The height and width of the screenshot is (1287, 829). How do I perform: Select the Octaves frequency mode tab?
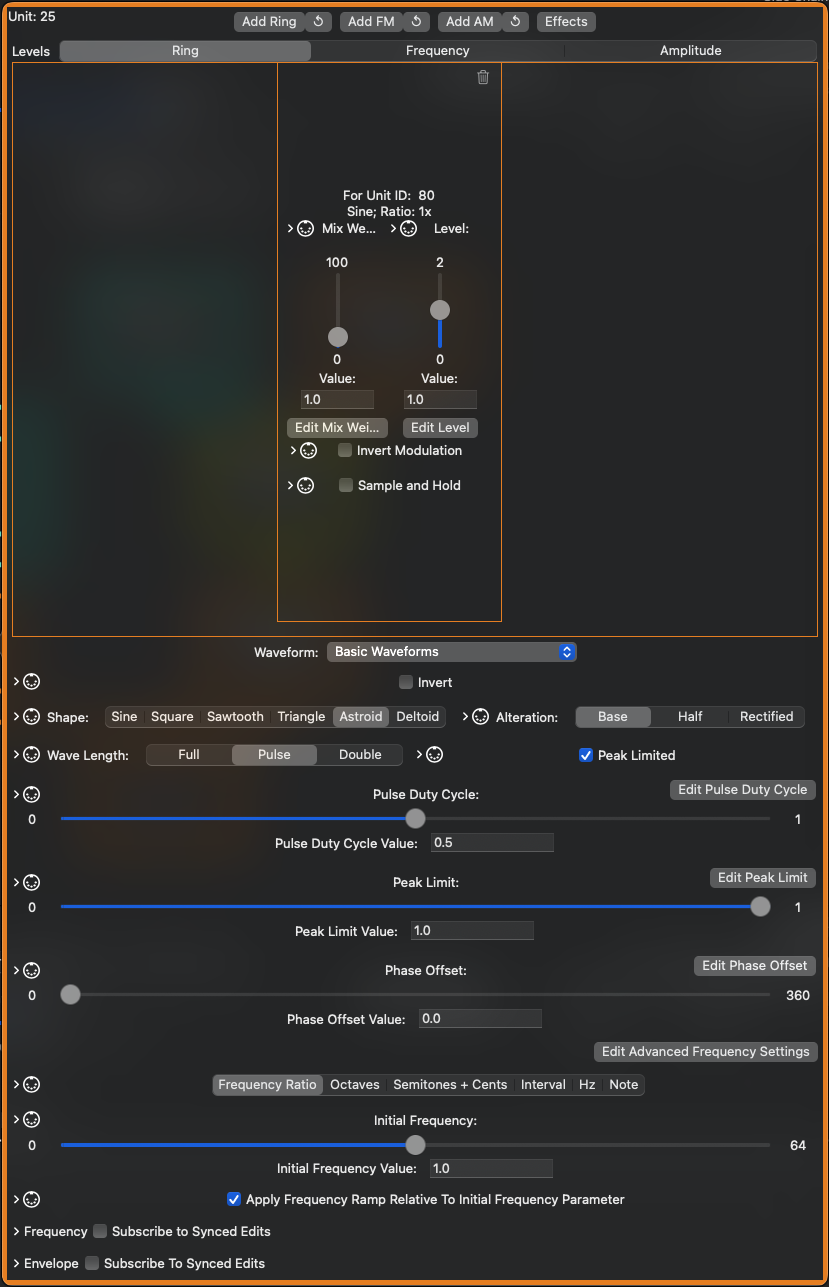pos(355,1085)
